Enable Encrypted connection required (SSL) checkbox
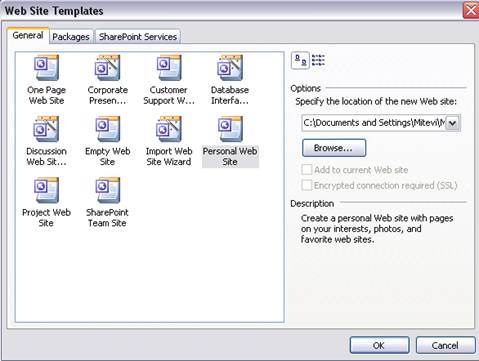 (x=307, y=185)
